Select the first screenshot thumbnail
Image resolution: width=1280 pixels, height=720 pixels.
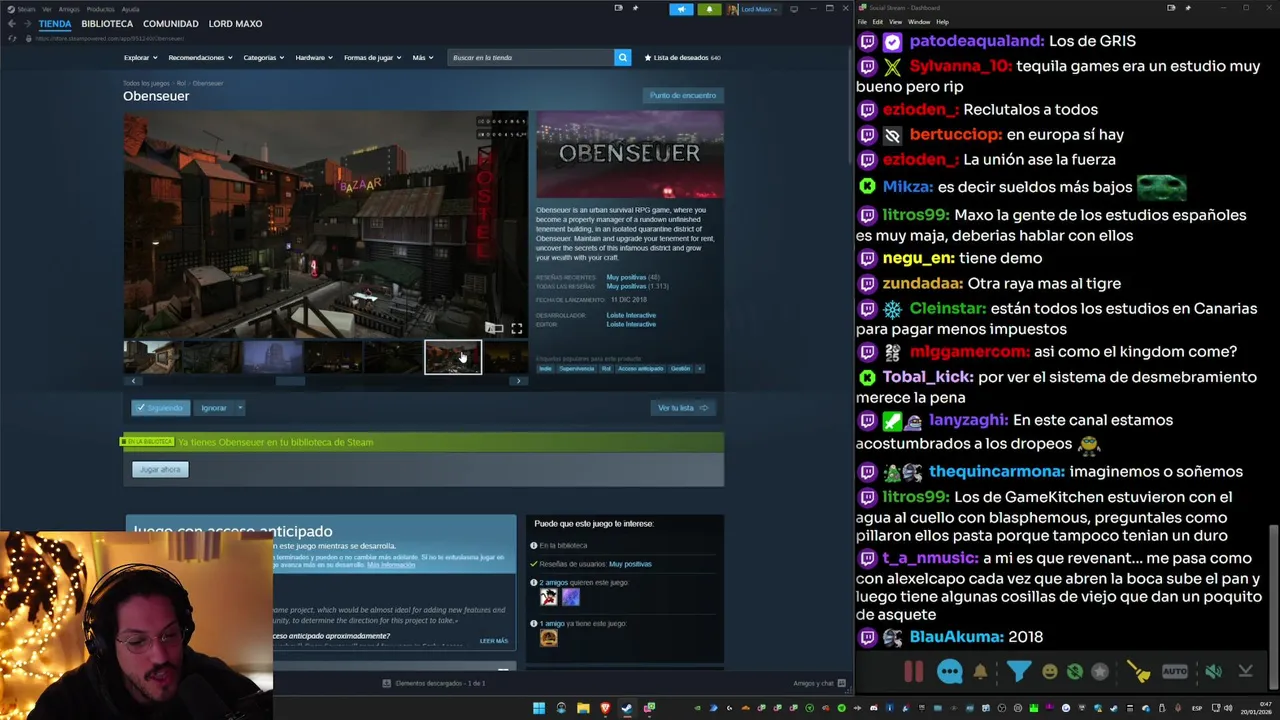click(x=151, y=357)
